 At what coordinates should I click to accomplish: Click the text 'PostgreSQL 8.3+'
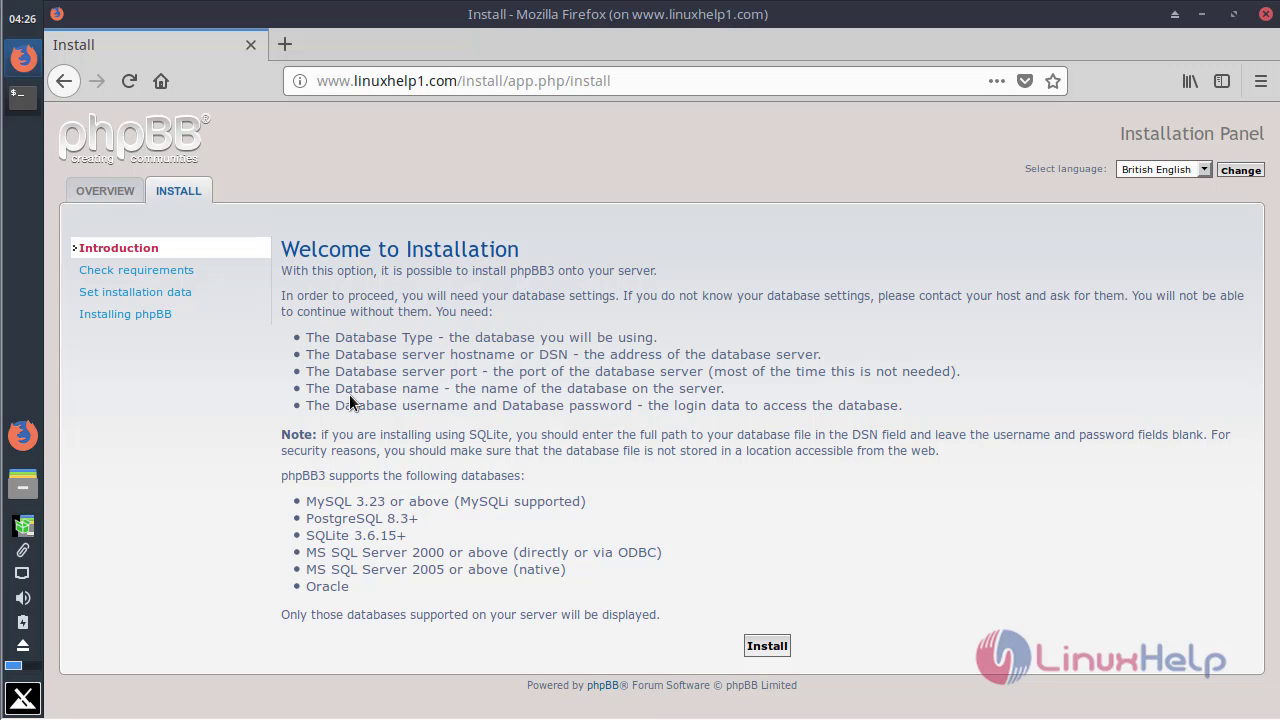362,518
